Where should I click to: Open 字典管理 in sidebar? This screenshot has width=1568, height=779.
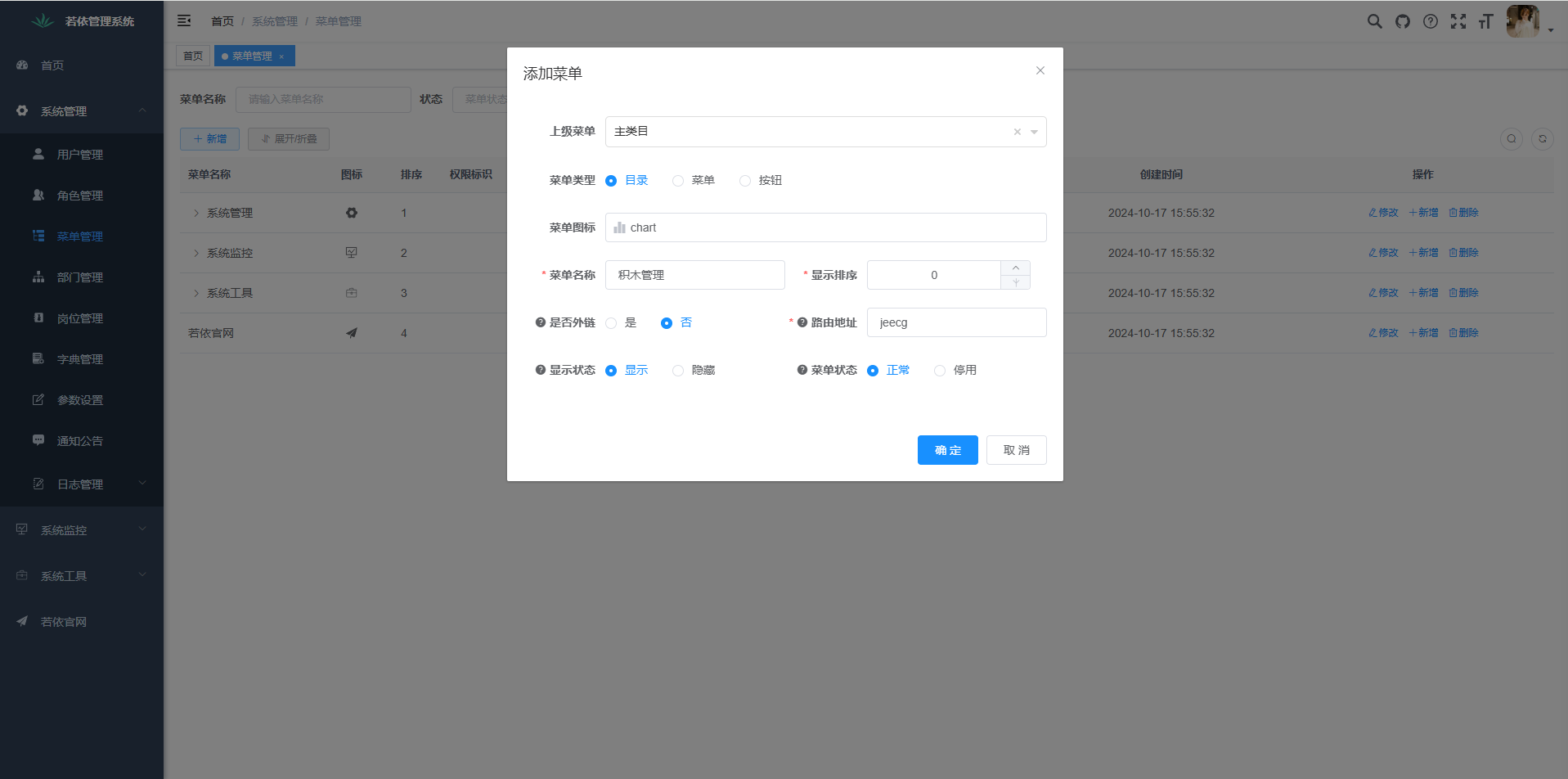(82, 359)
